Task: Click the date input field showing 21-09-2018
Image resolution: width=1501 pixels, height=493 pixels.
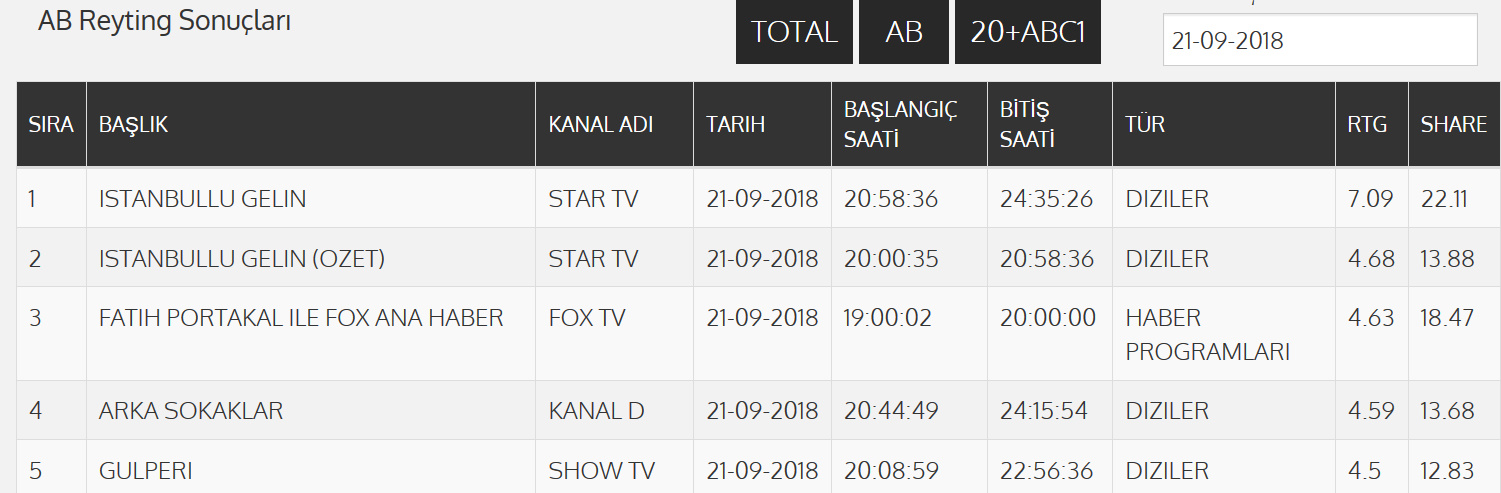Action: pyautogui.click(x=1319, y=41)
